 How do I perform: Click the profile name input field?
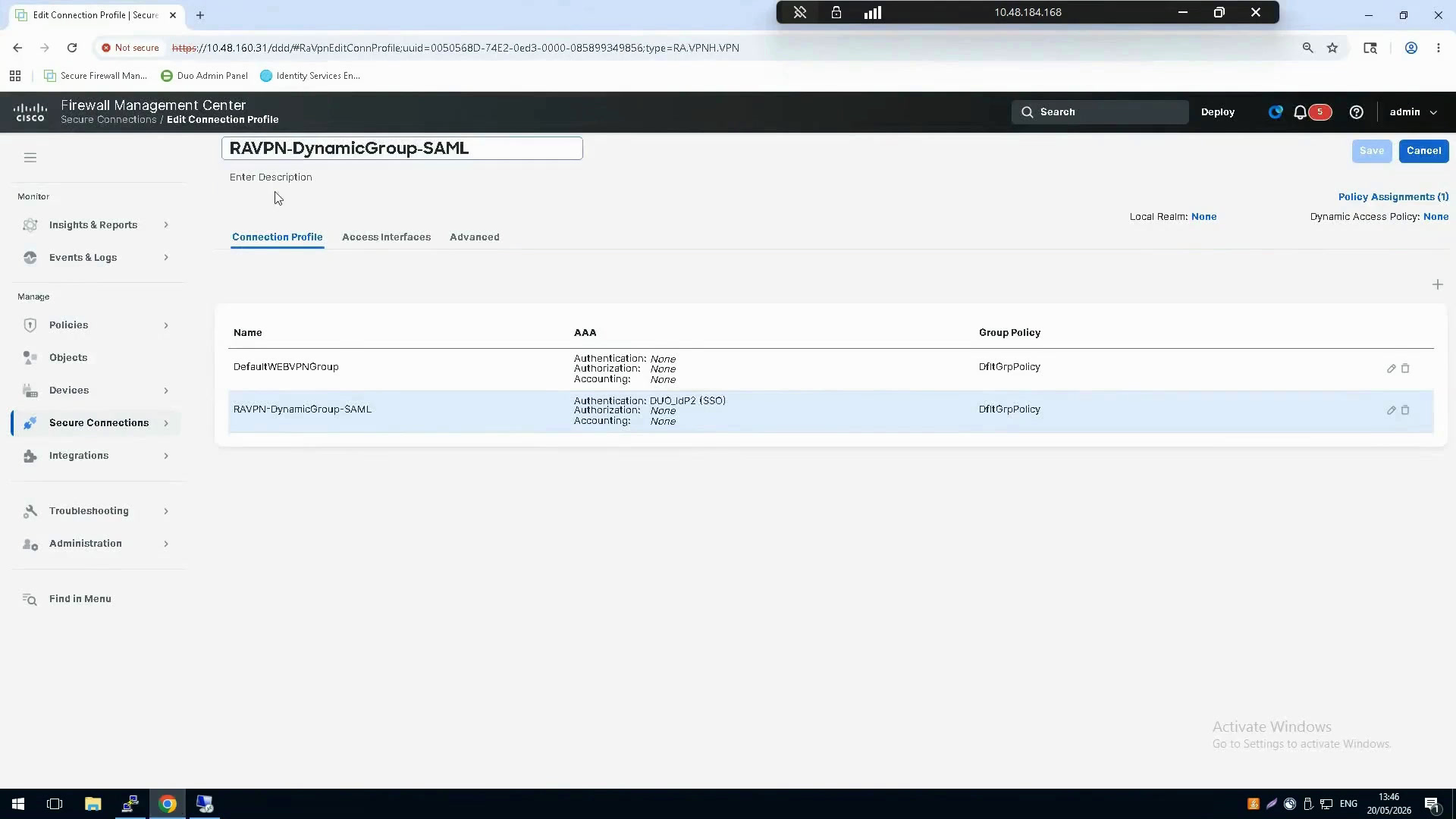pos(402,149)
